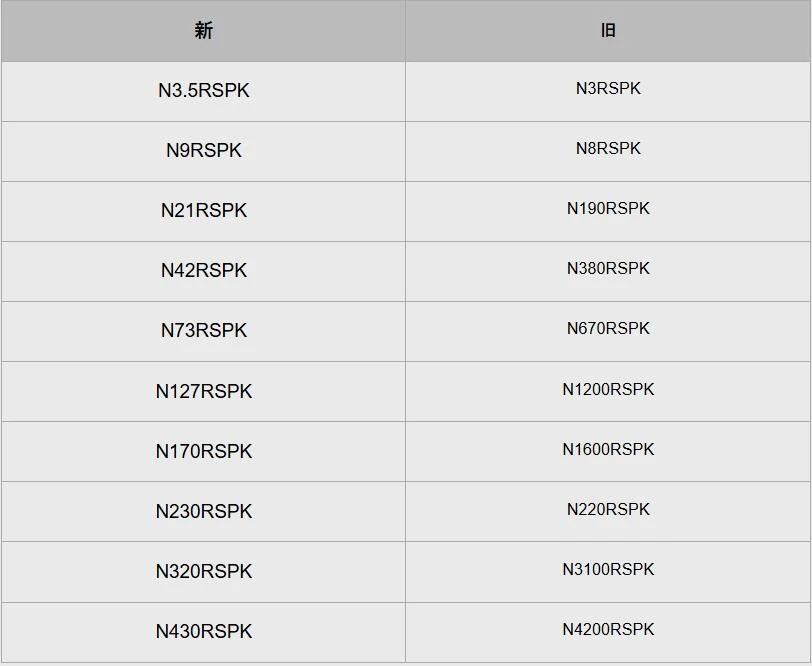Select the N127RSPK row entry
Image resolution: width=812 pixels, height=666 pixels.
click(204, 391)
